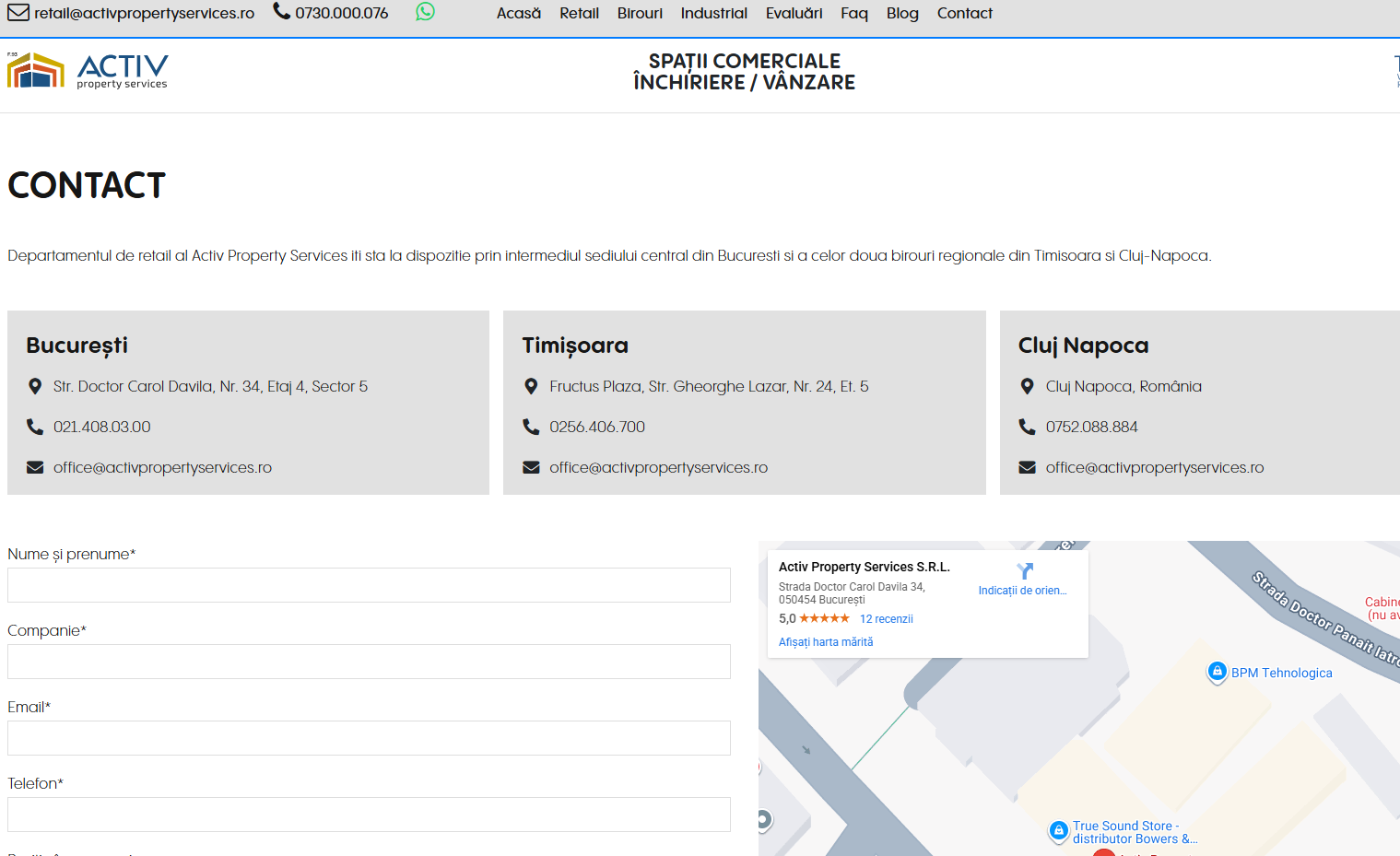Image resolution: width=1400 pixels, height=856 pixels.
Task: Click the directions icon in map card
Action: pos(1024,571)
